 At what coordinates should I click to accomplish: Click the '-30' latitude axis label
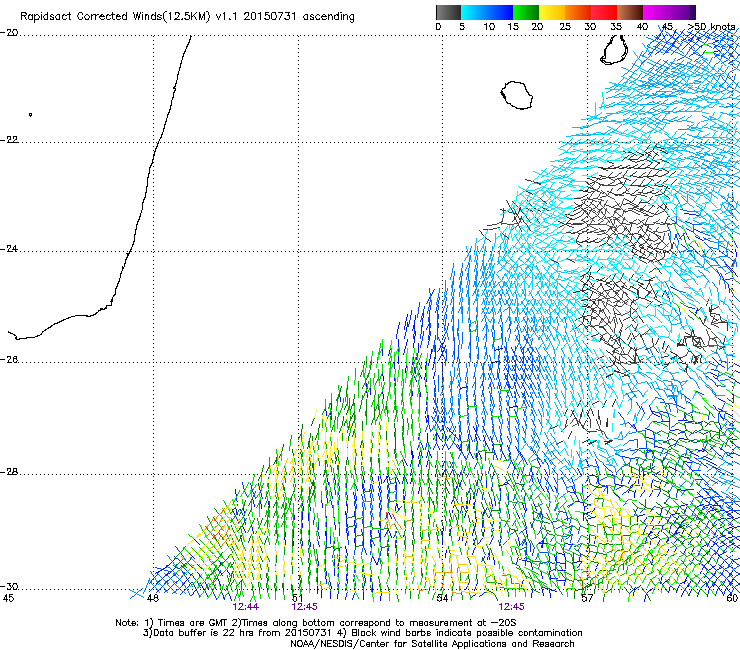pyautogui.click(x=9, y=587)
